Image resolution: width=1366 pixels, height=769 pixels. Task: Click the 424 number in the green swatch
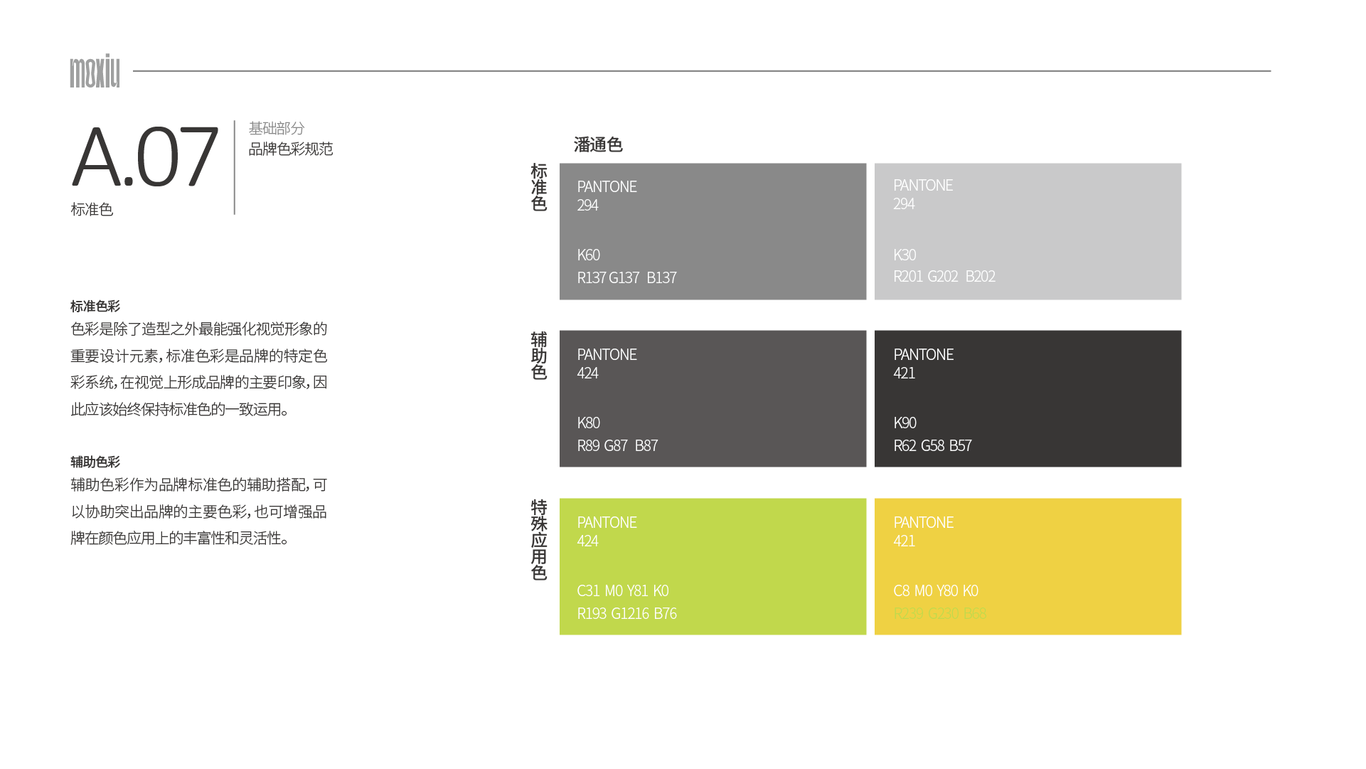(587, 541)
